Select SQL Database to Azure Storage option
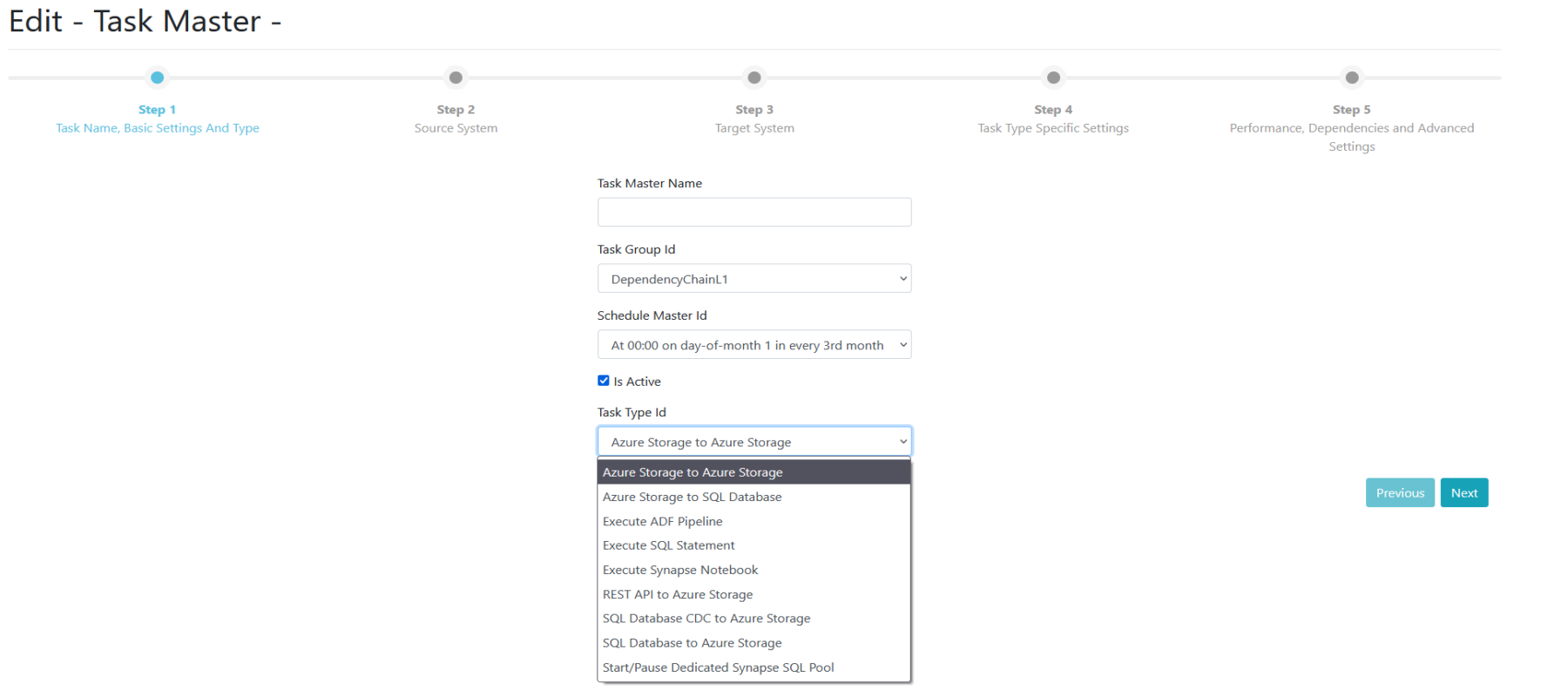 pos(754,643)
